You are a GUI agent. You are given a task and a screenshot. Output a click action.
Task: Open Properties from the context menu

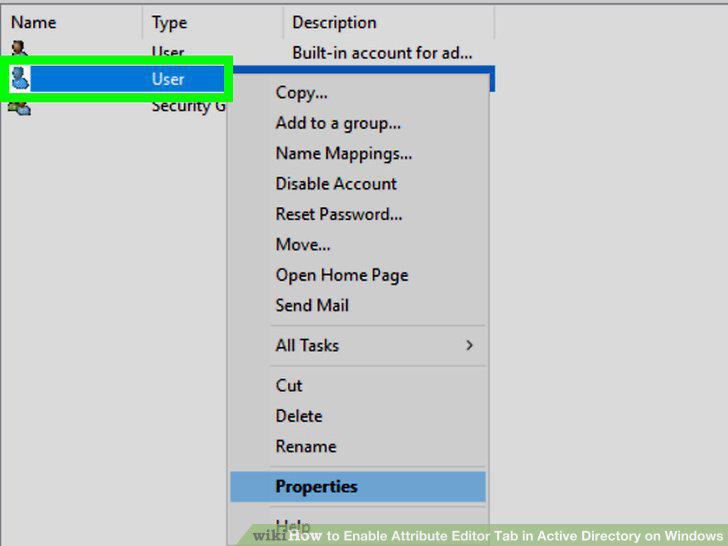click(x=358, y=487)
